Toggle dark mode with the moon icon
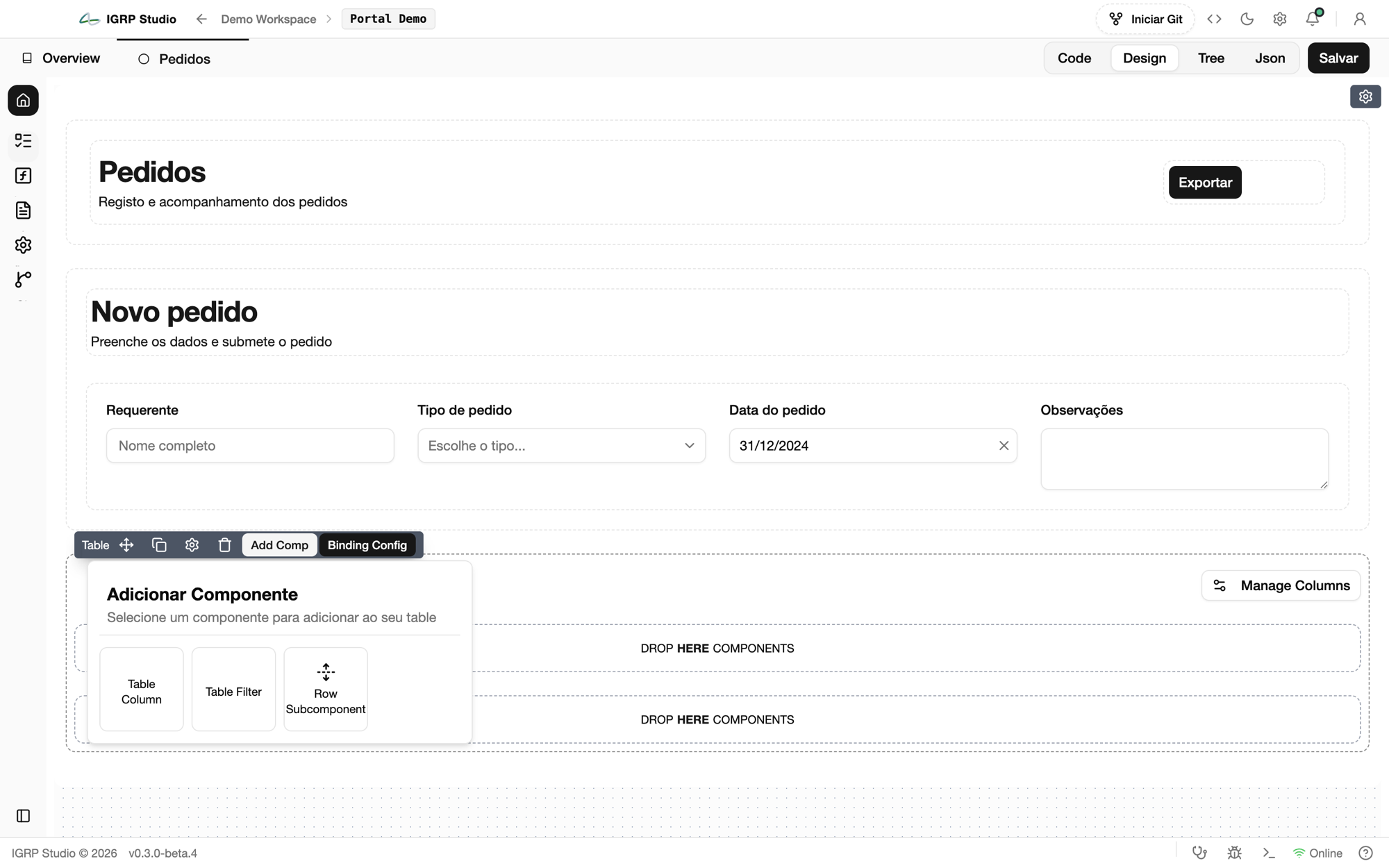Screen dimensions: 1389x868 tap(1247, 19)
